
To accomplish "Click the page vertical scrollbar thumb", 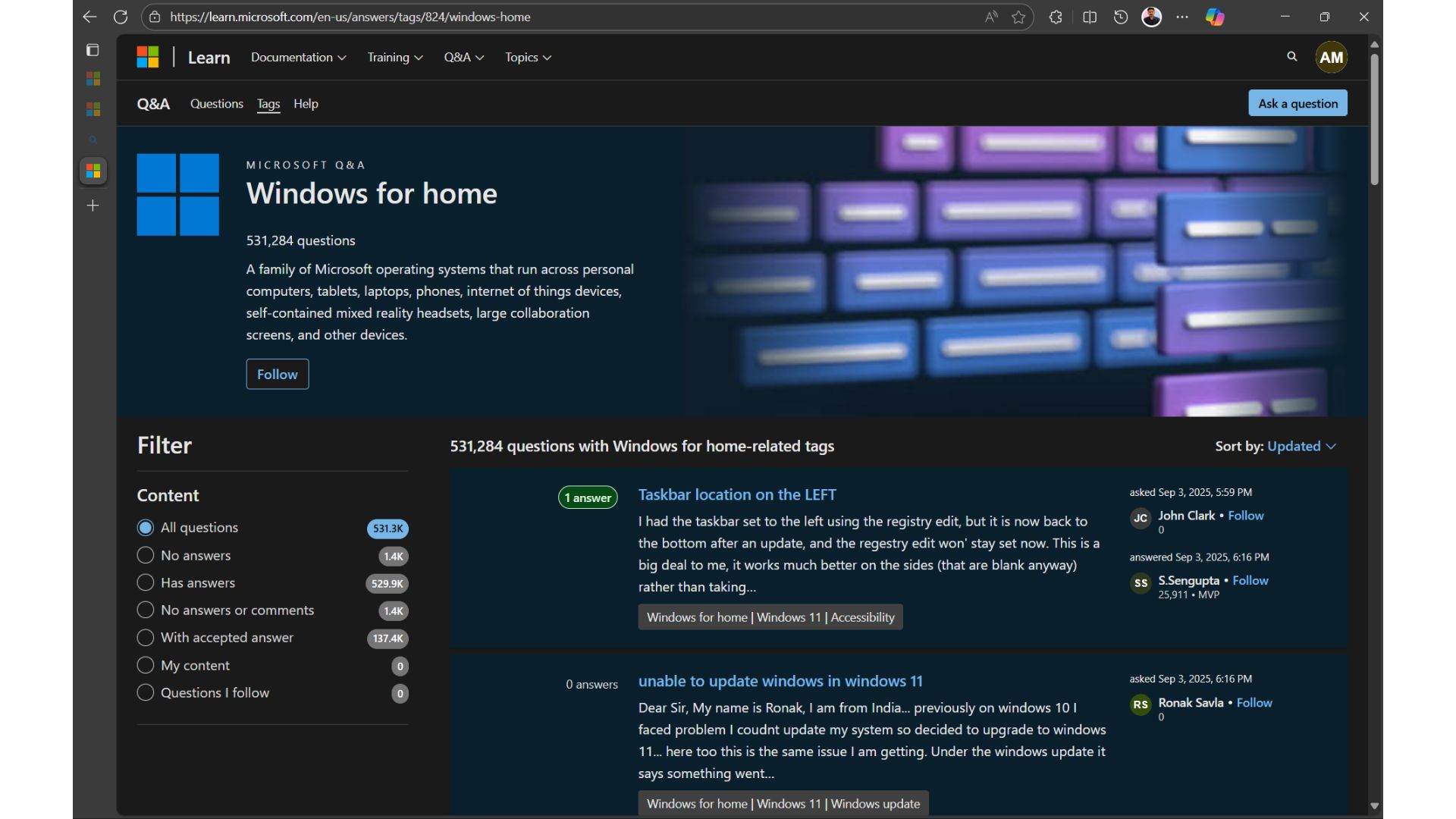I will click(1374, 118).
